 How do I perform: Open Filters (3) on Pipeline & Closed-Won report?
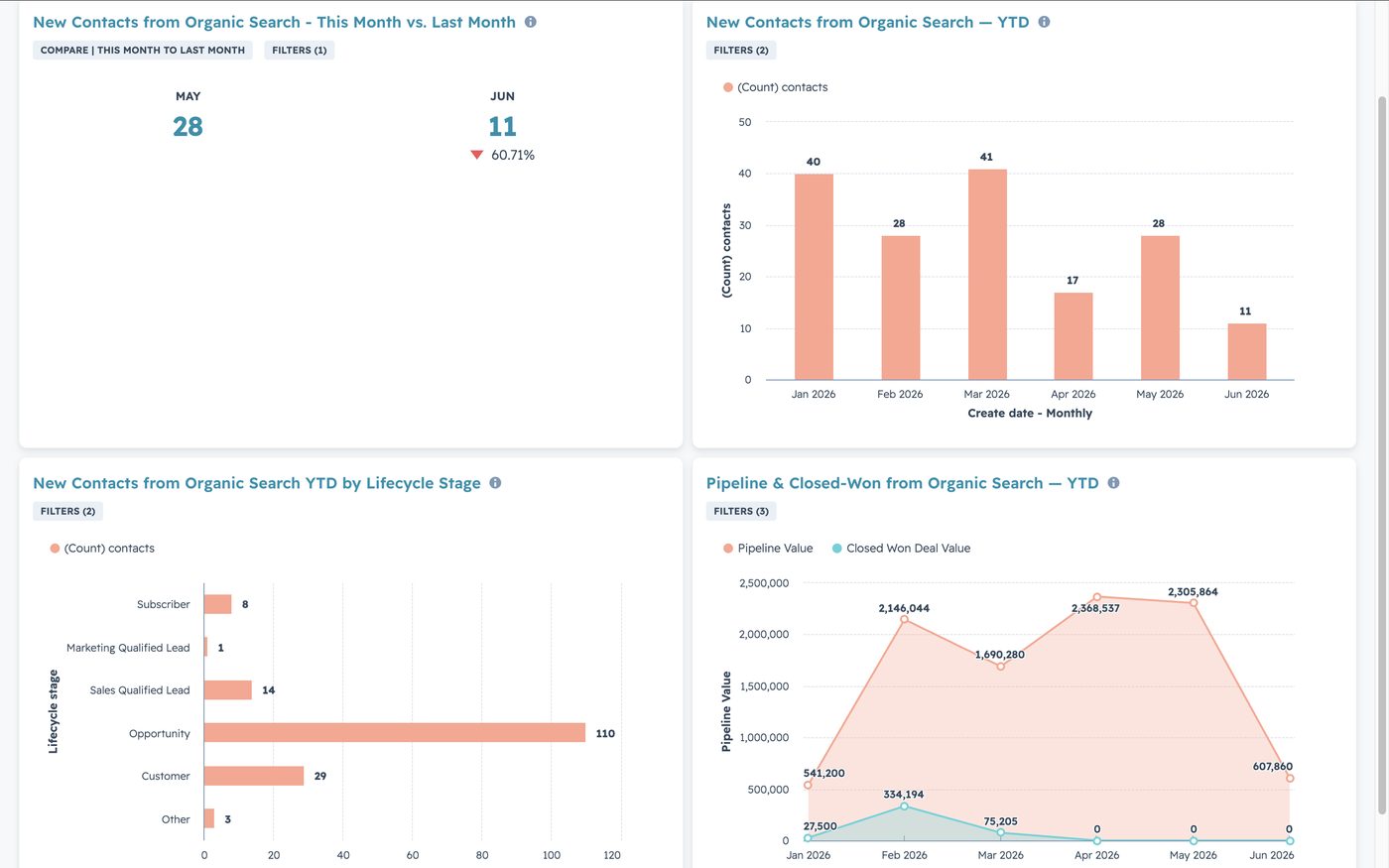[x=741, y=512]
